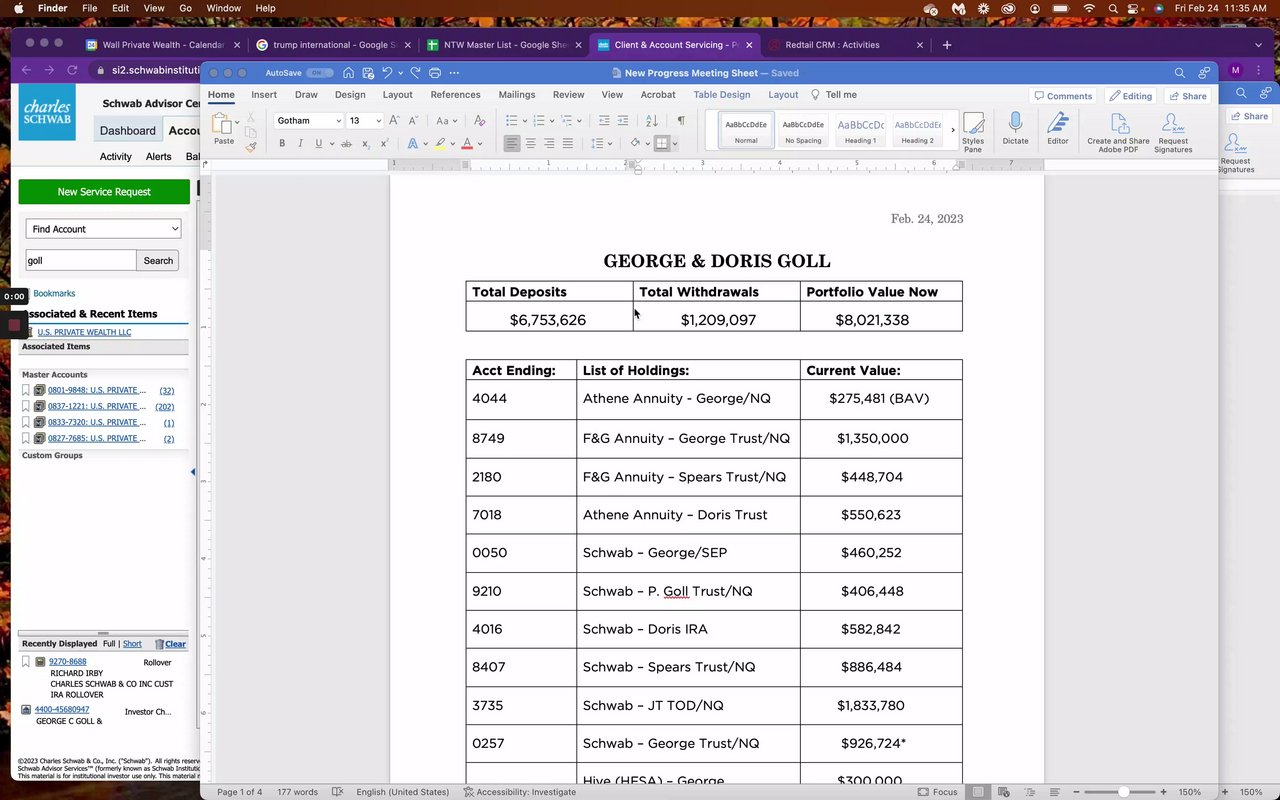Click the Print icon in Word

(x=435, y=73)
